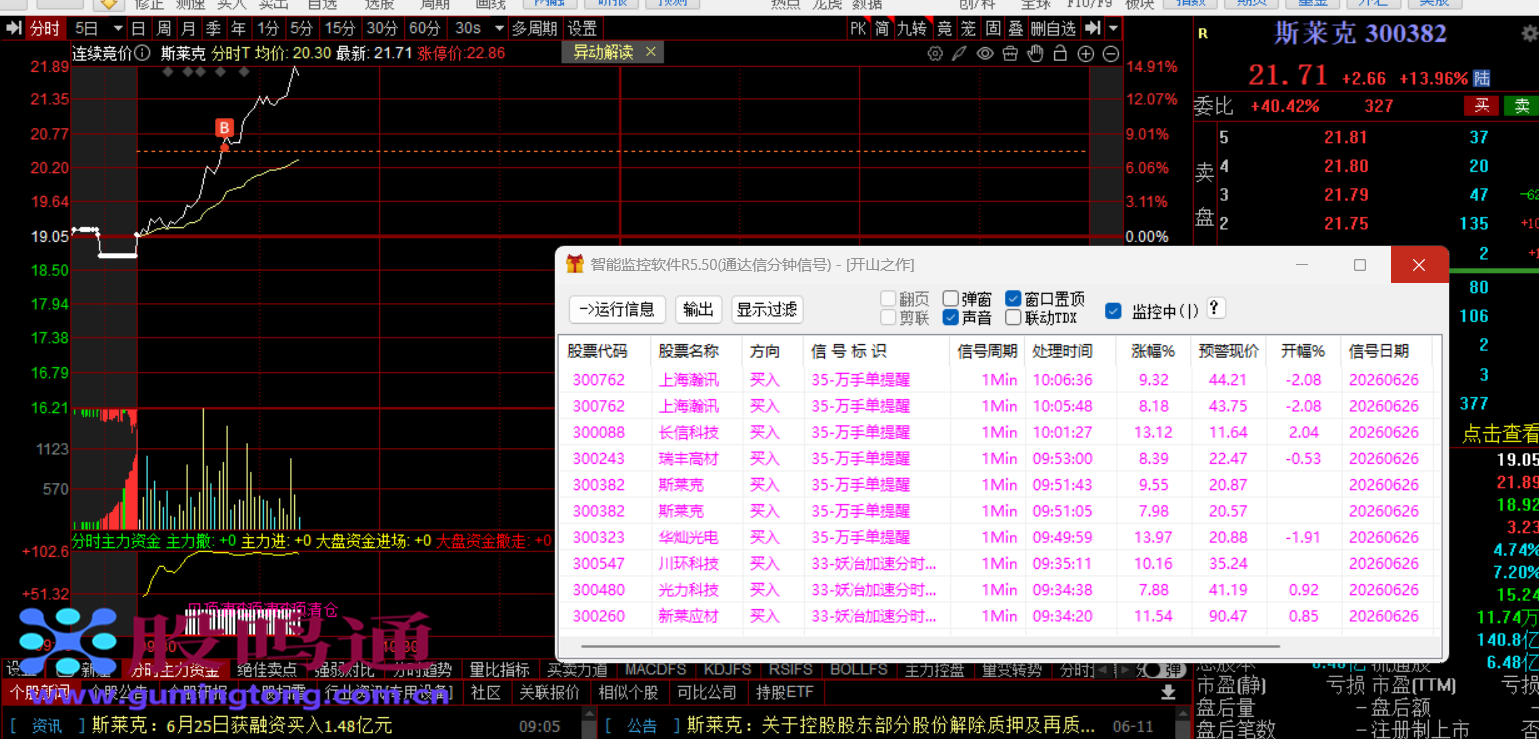The image size is (1539, 739).
Task: Click the →运行信息 button
Action: pyautogui.click(x=617, y=309)
